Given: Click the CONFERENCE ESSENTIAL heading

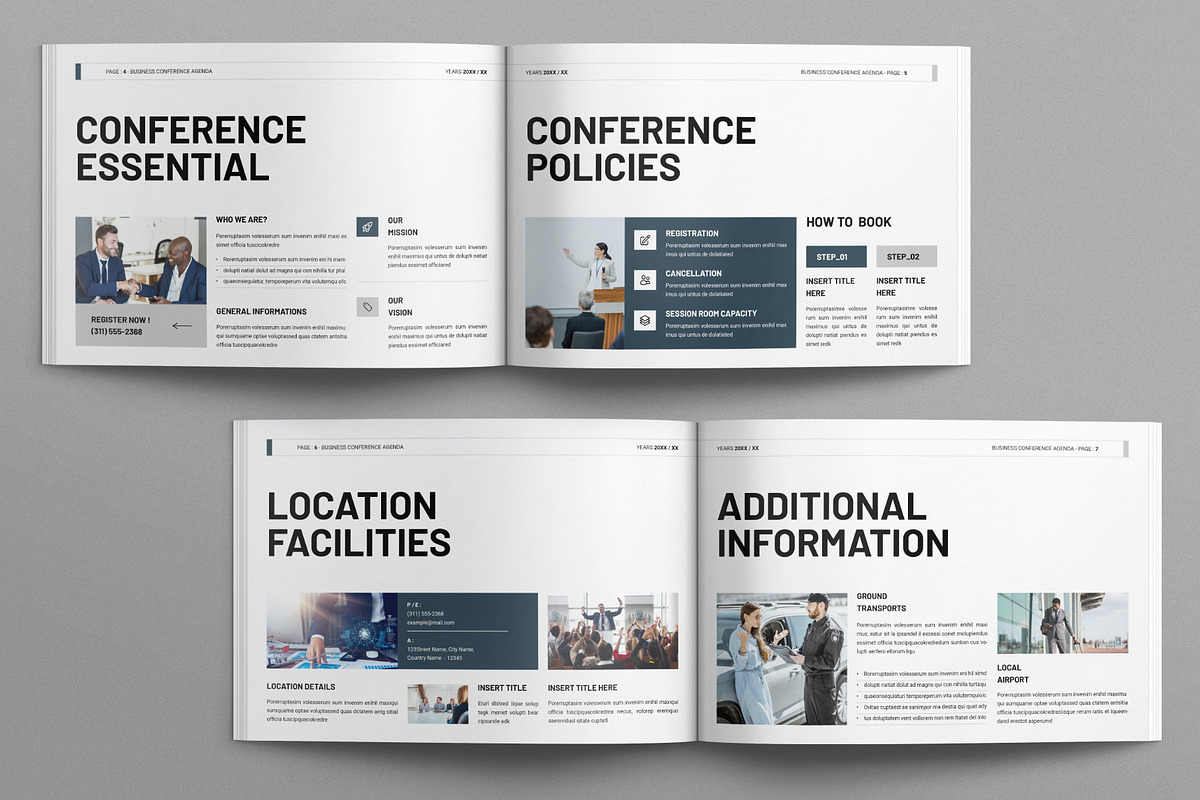Looking at the screenshot, I should pos(191,148).
